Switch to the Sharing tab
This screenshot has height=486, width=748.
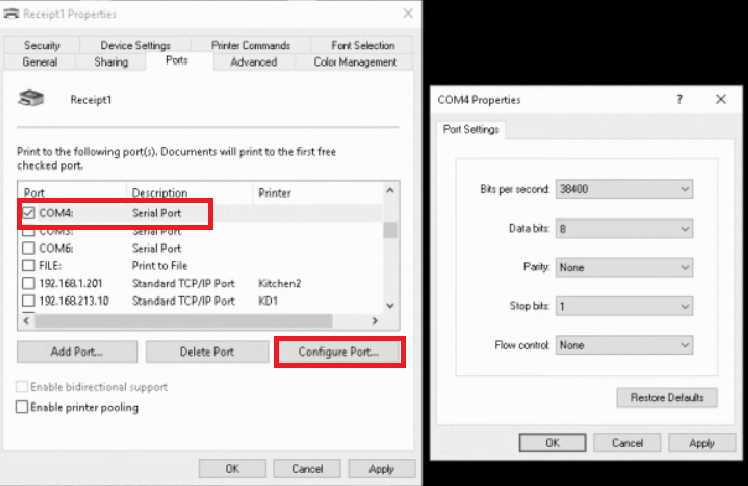click(x=111, y=62)
